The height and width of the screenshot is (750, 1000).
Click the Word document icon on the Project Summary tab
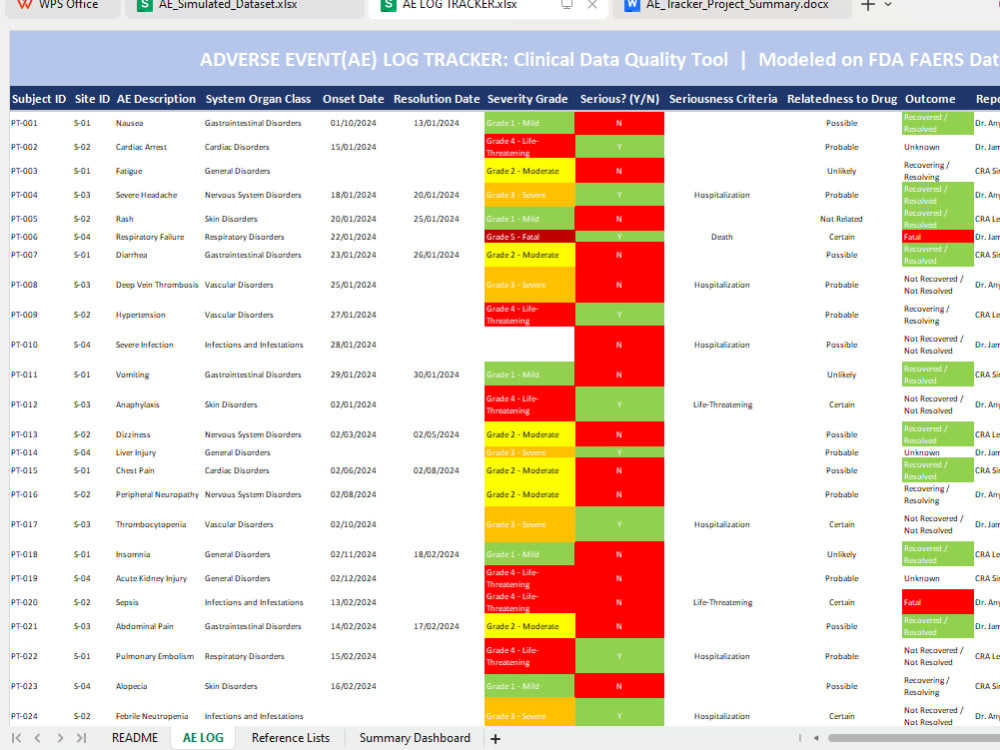coord(631,5)
